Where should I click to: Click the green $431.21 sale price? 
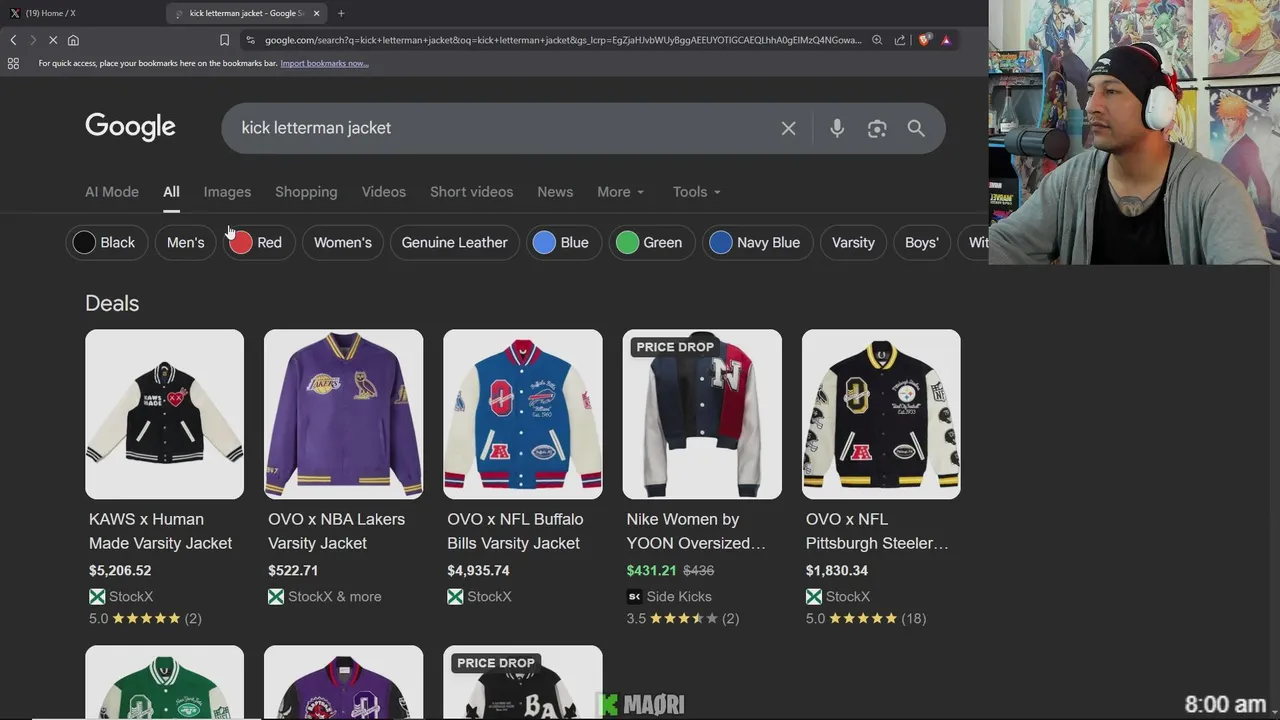(x=651, y=571)
